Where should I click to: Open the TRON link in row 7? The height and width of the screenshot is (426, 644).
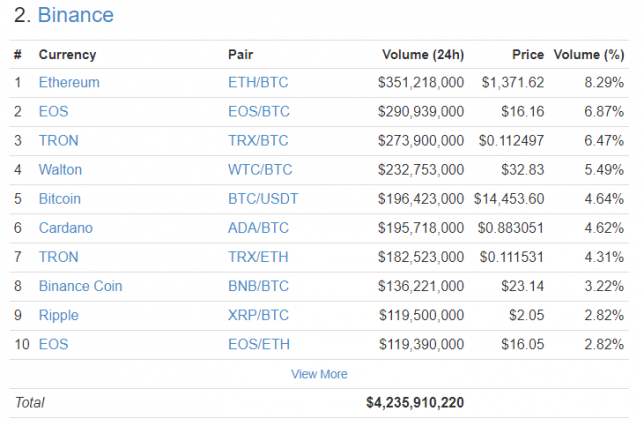[58, 257]
